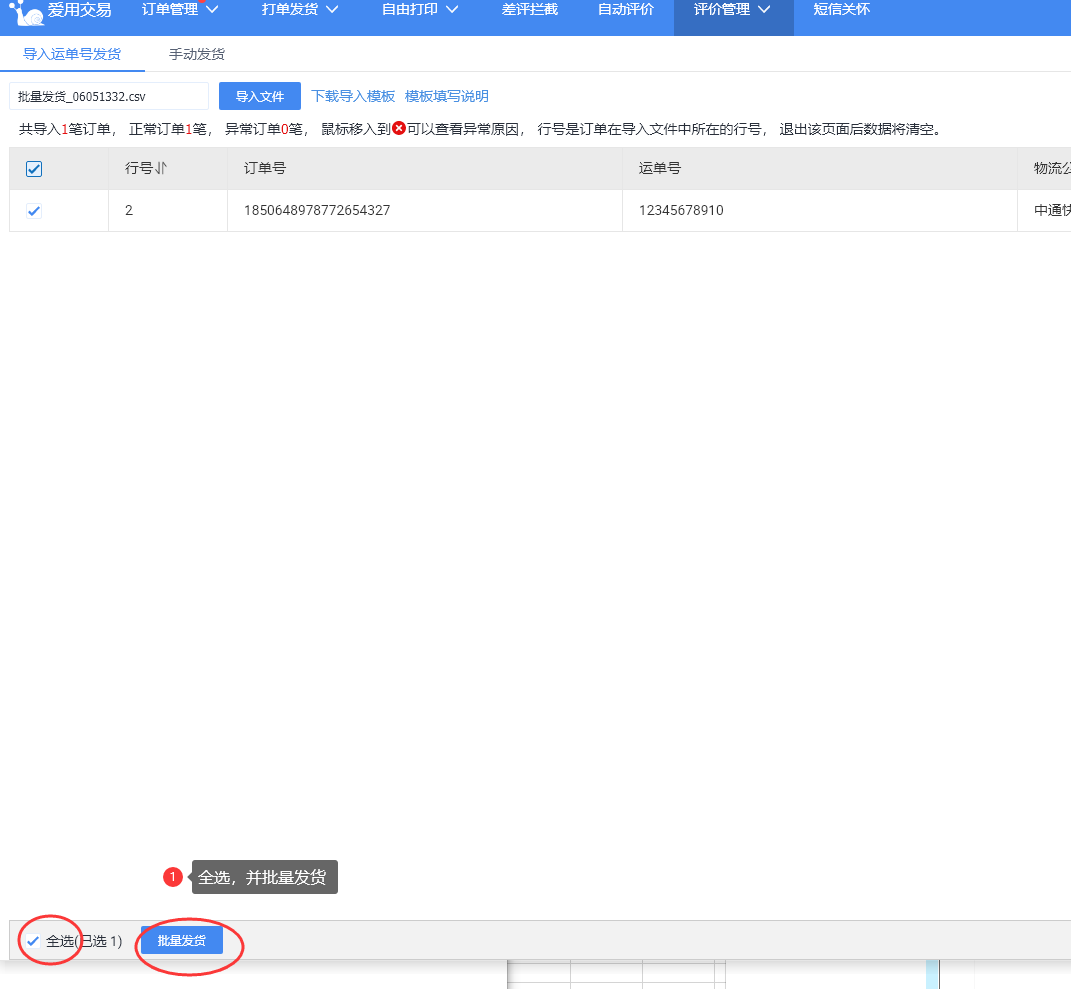1071x989 pixels.
Task: Switch to the 手动发货 tab
Action: click(197, 54)
